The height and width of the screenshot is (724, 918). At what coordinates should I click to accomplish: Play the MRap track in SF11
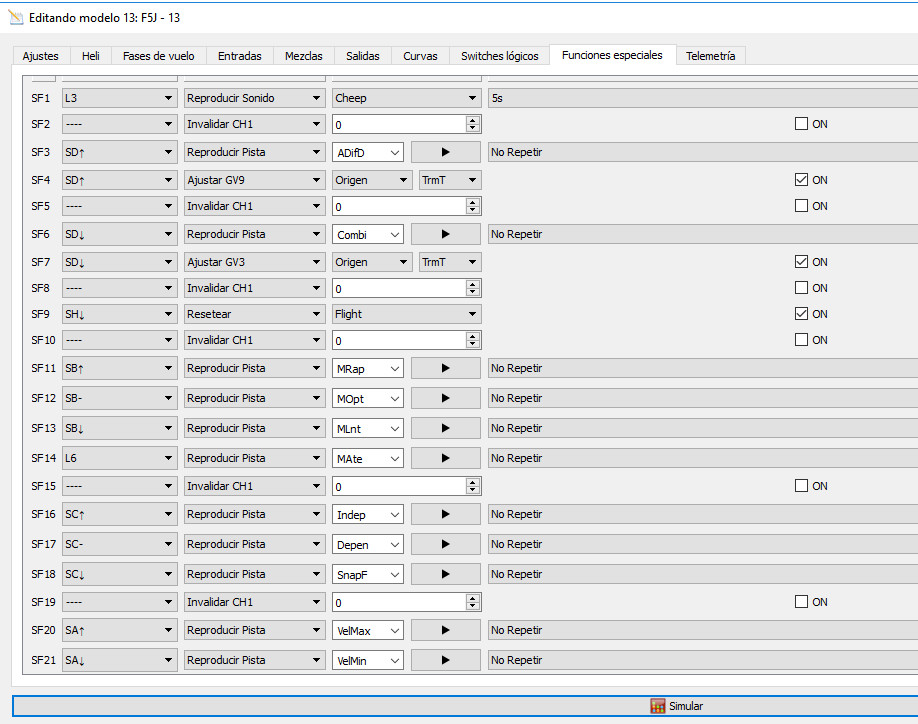(445, 368)
